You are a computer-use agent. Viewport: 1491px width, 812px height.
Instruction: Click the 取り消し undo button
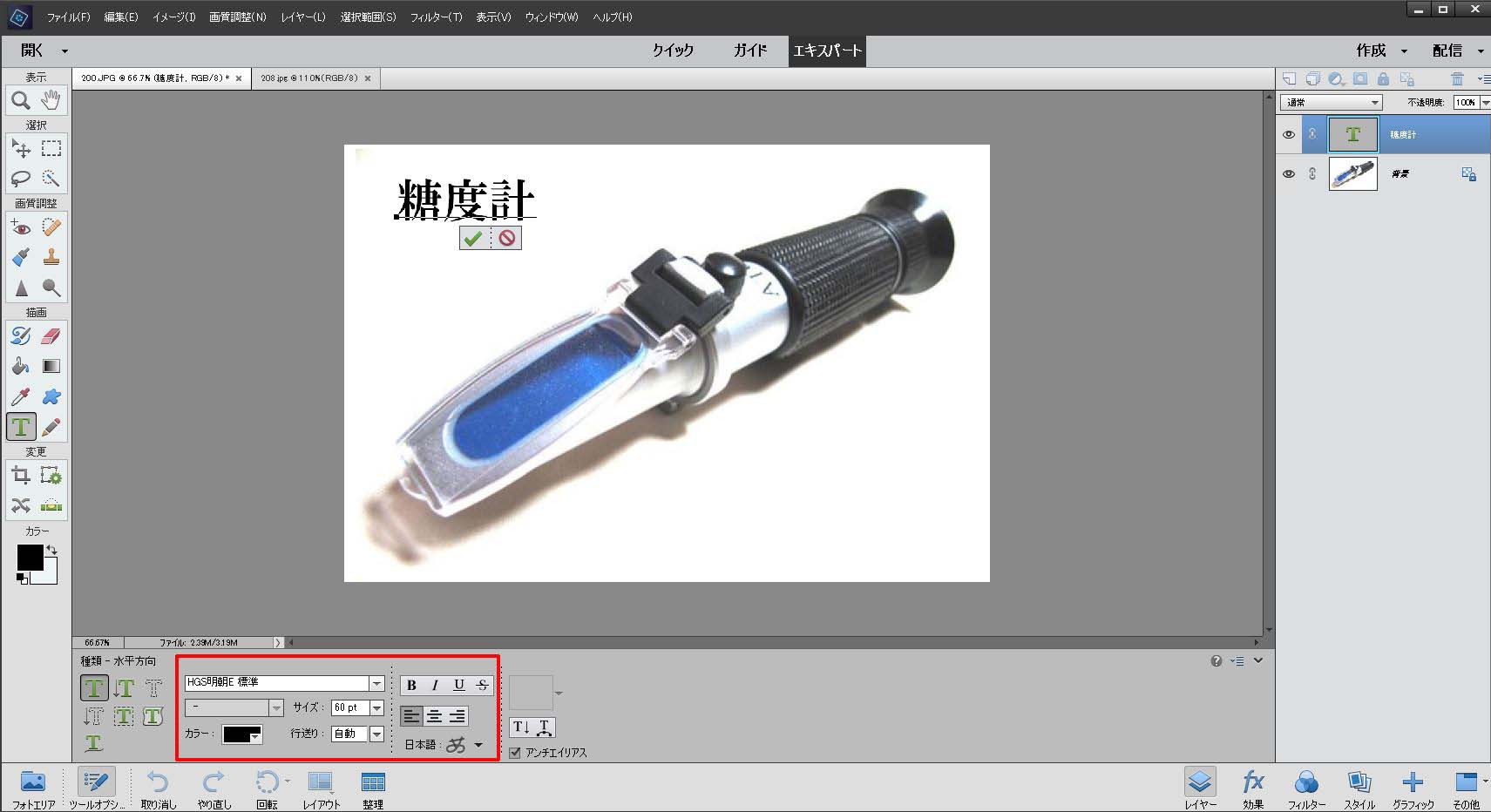click(x=158, y=788)
